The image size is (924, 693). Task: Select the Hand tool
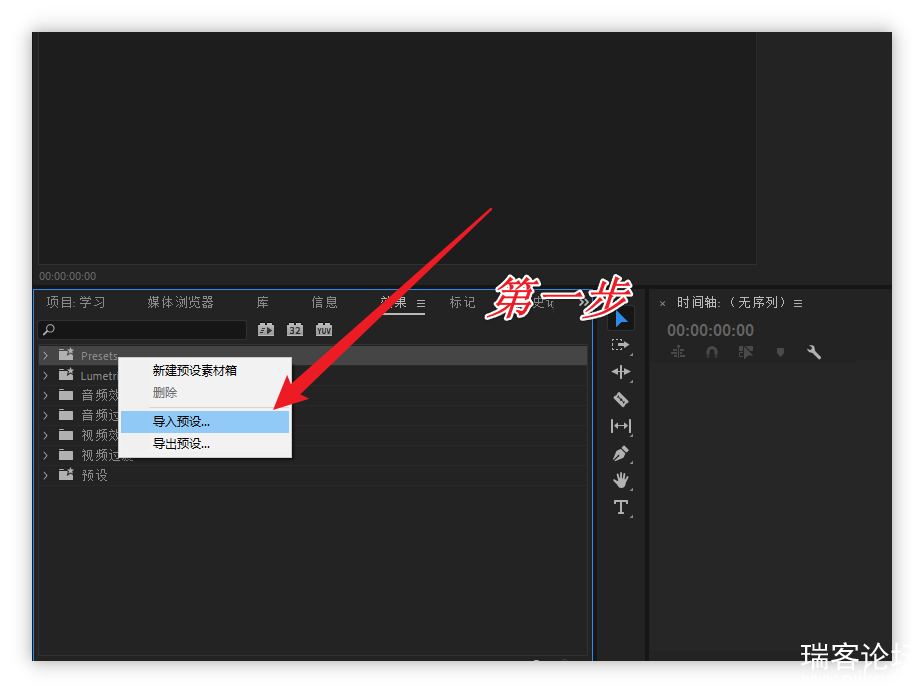click(x=621, y=480)
